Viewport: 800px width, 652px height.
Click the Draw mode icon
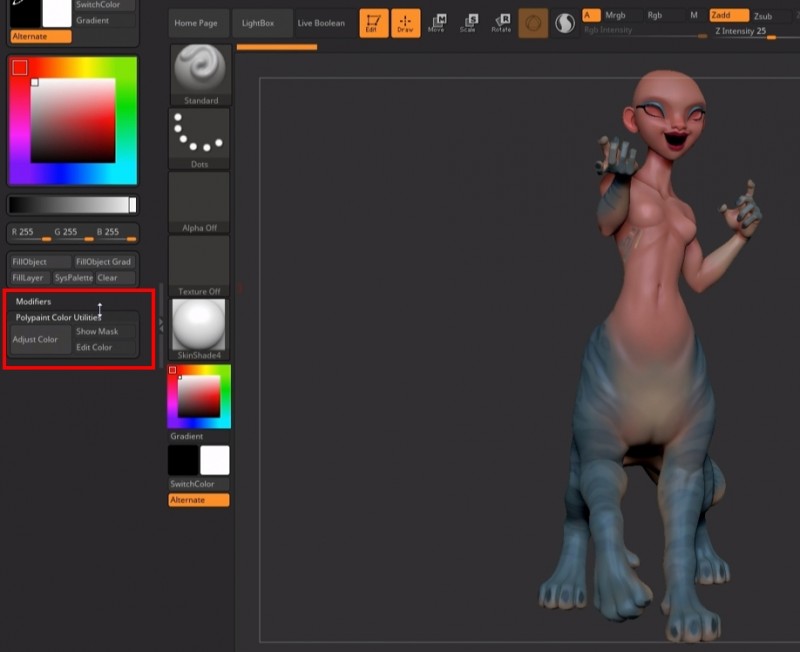pos(405,23)
